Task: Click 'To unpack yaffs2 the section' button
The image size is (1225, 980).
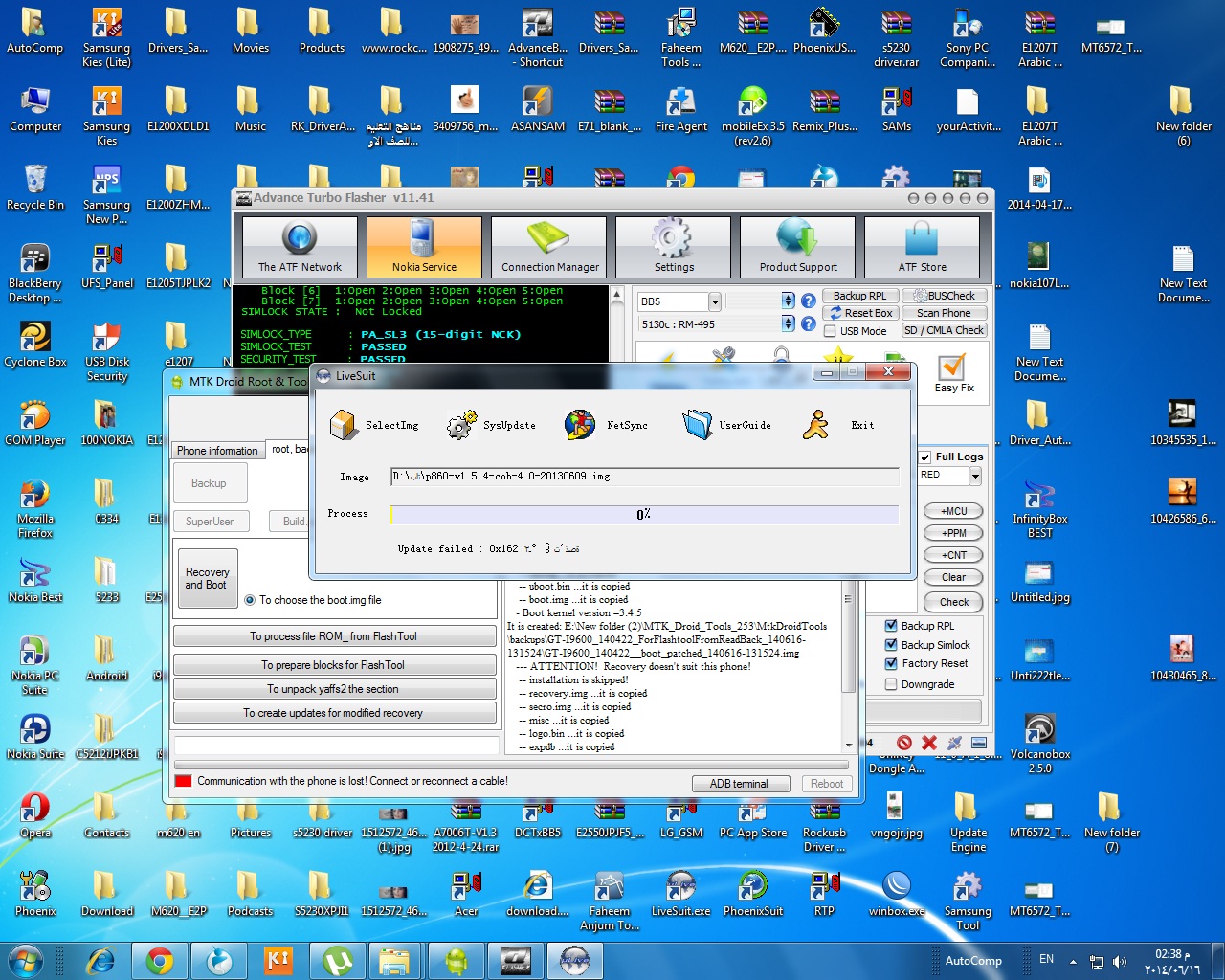Action: pyautogui.click(x=334, y=689)
